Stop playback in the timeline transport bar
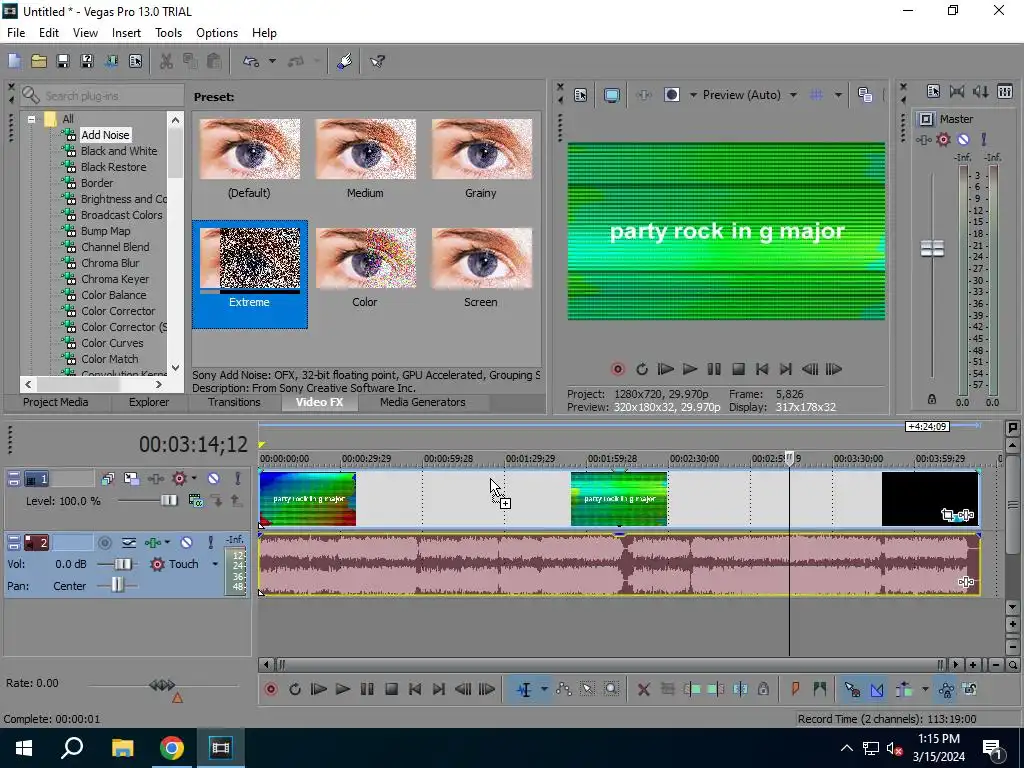The height and width of the screenshot is (768, 1024). point(391,689)
